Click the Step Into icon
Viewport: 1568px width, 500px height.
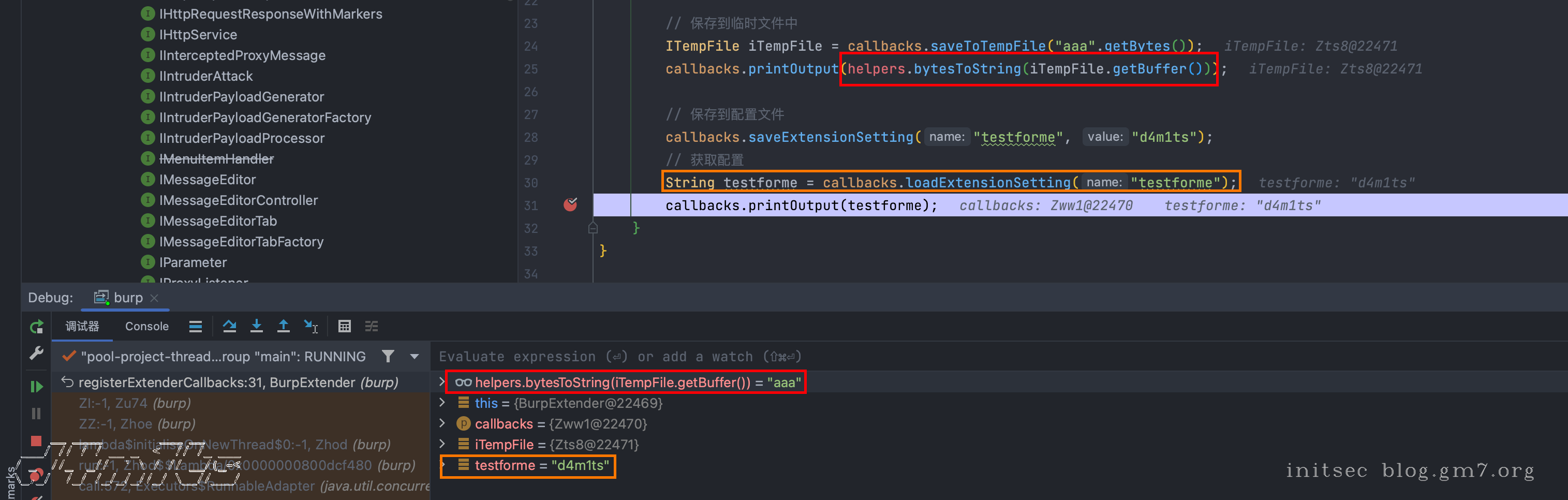pyautogui.click(x=256, y=327)
